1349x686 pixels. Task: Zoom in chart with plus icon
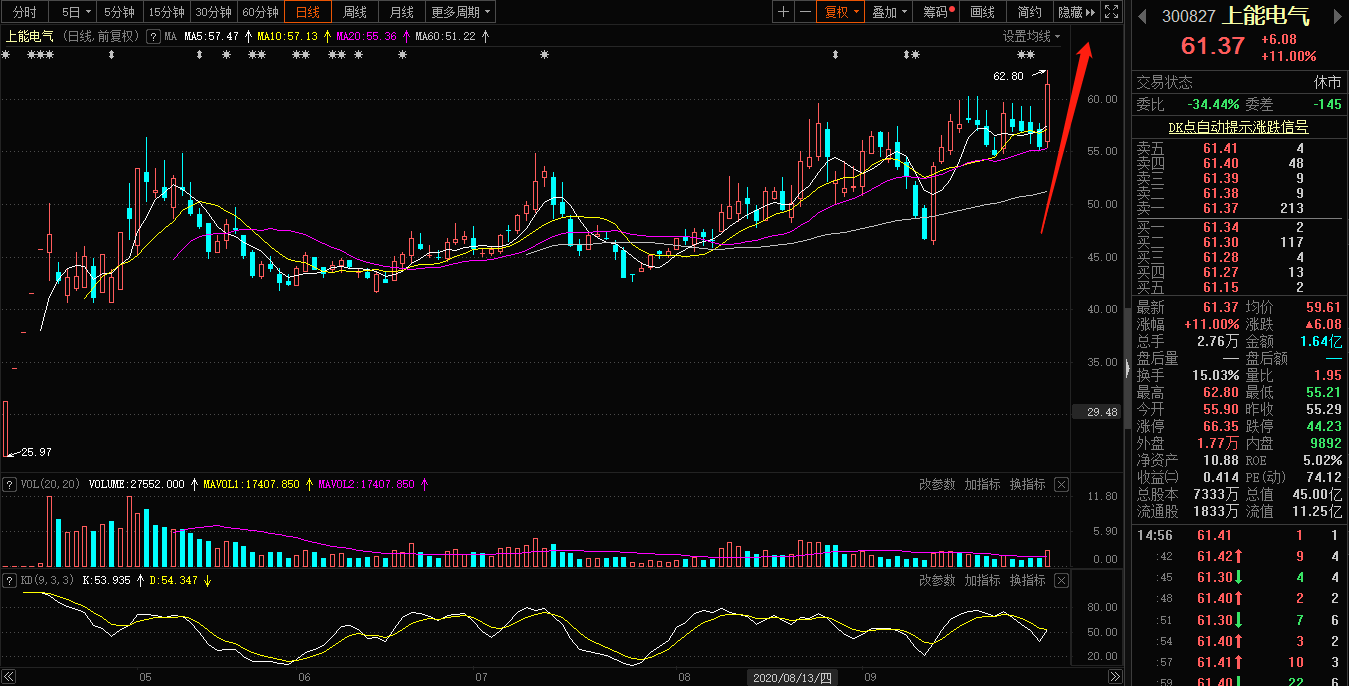pyautogui.click(x=783, y=12)
